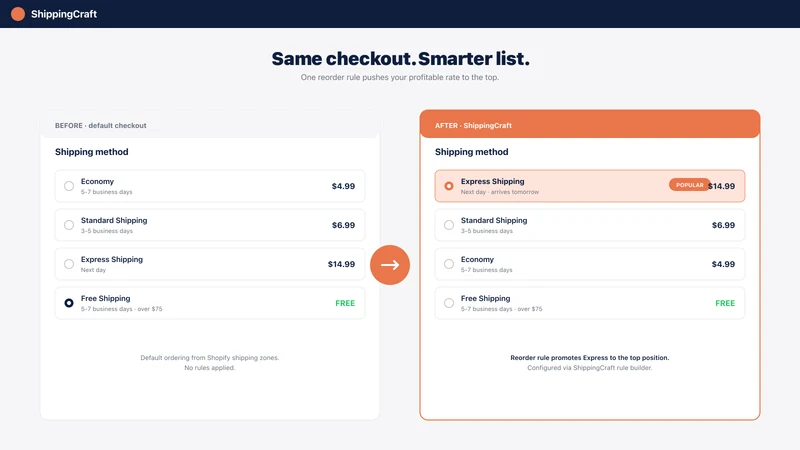Click the ShippingCraft brand name in header
800x450 pixels.
64,14
